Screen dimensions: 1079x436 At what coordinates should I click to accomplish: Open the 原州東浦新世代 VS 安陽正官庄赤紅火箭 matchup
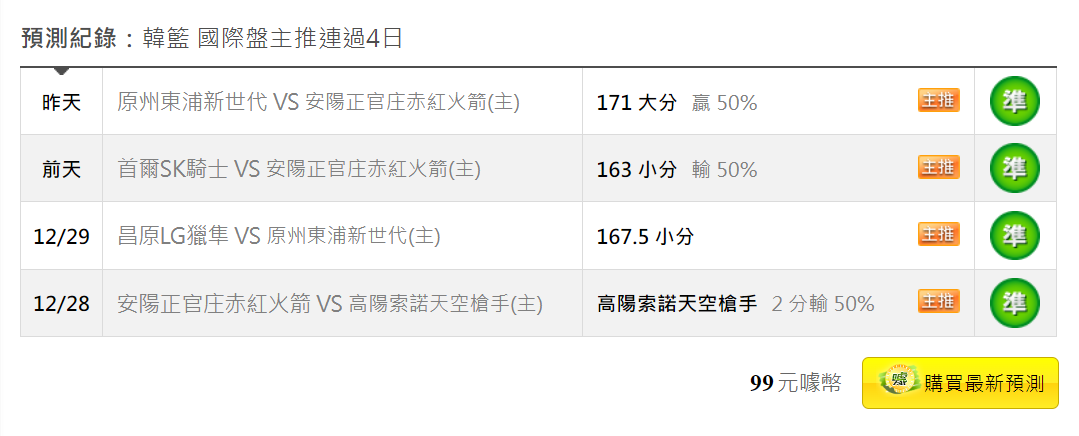(318, 102)
